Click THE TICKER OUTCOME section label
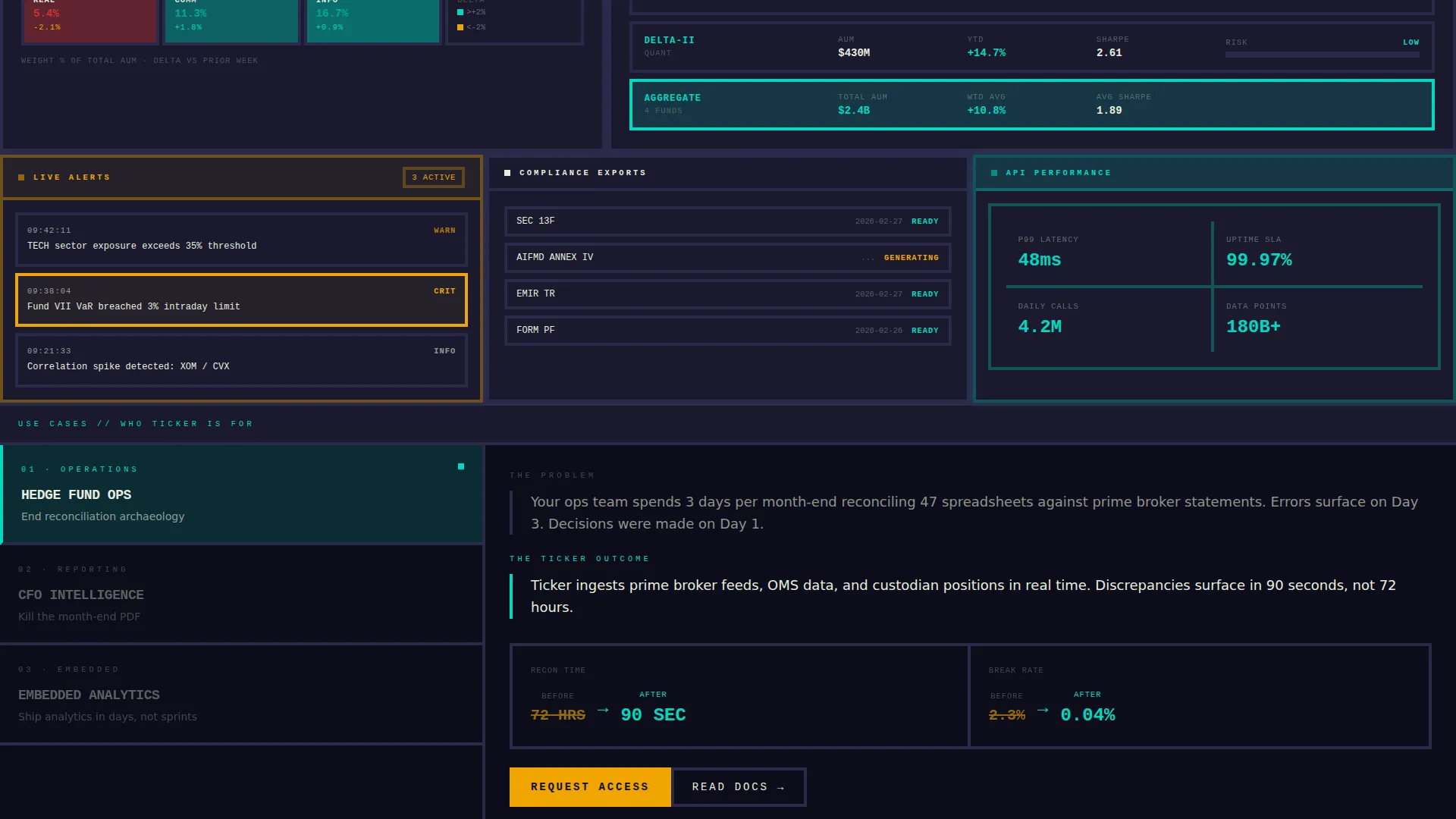Image resolution: width=1456 pixels, height=819 pixels. point(579,559)
